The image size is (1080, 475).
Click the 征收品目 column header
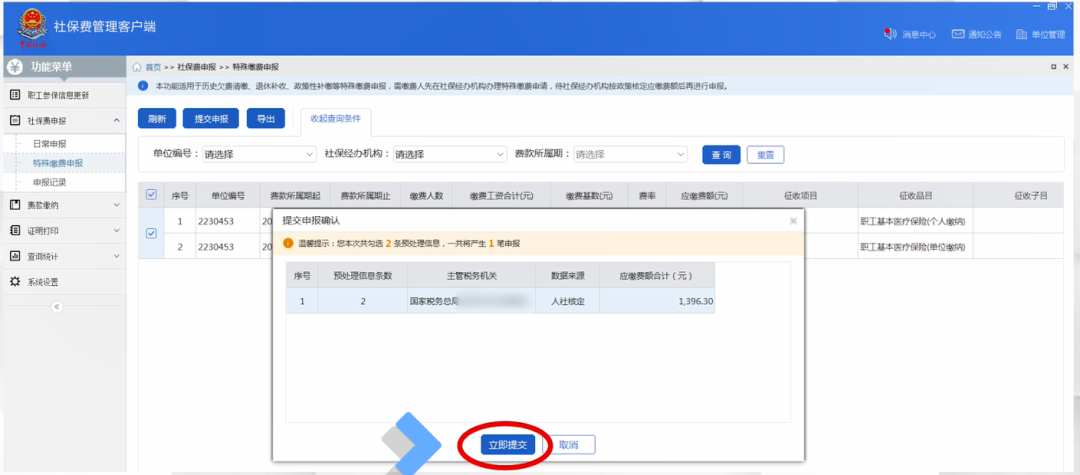[x=915, y=196]
